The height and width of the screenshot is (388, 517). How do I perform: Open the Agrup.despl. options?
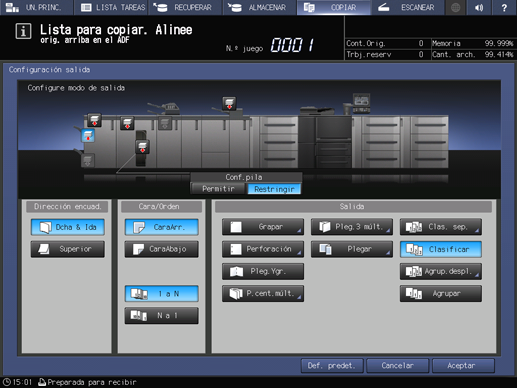(x=441, y=271)
